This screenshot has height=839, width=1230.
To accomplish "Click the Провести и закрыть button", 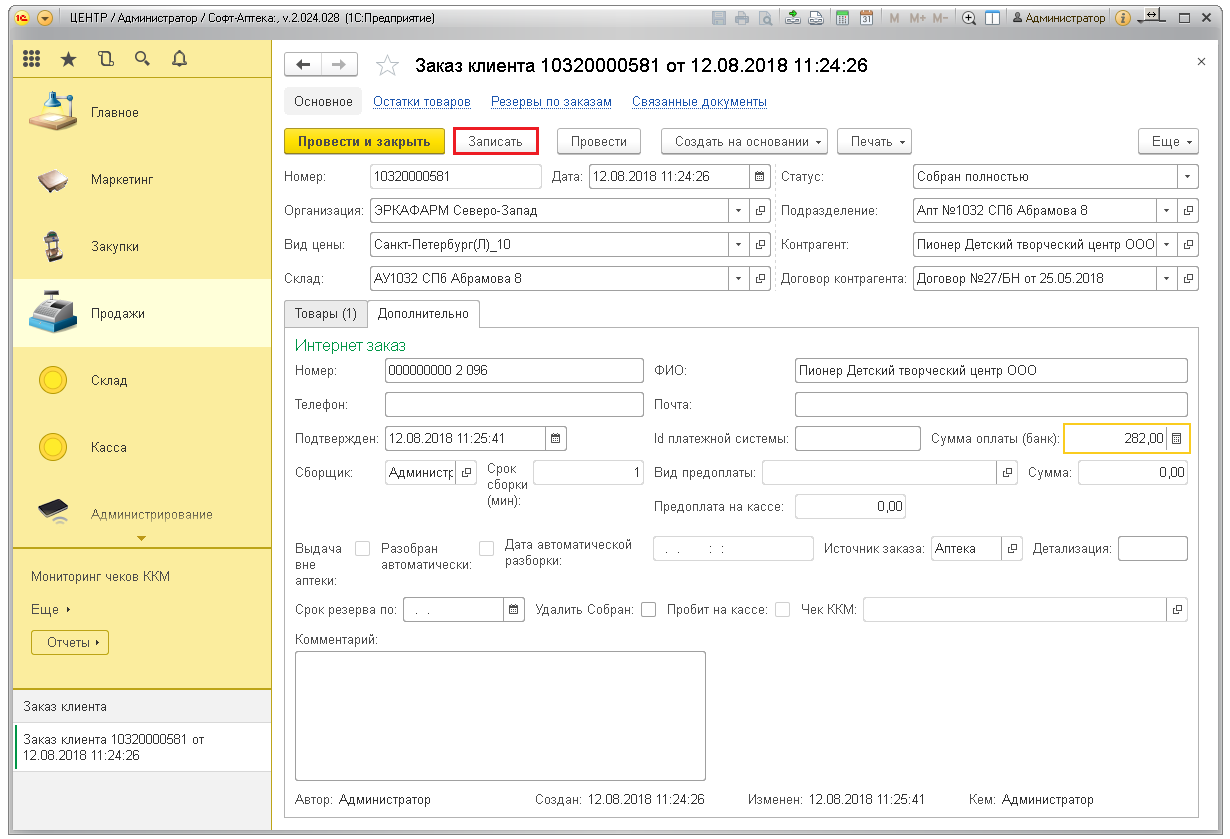I will pos(364,142).
